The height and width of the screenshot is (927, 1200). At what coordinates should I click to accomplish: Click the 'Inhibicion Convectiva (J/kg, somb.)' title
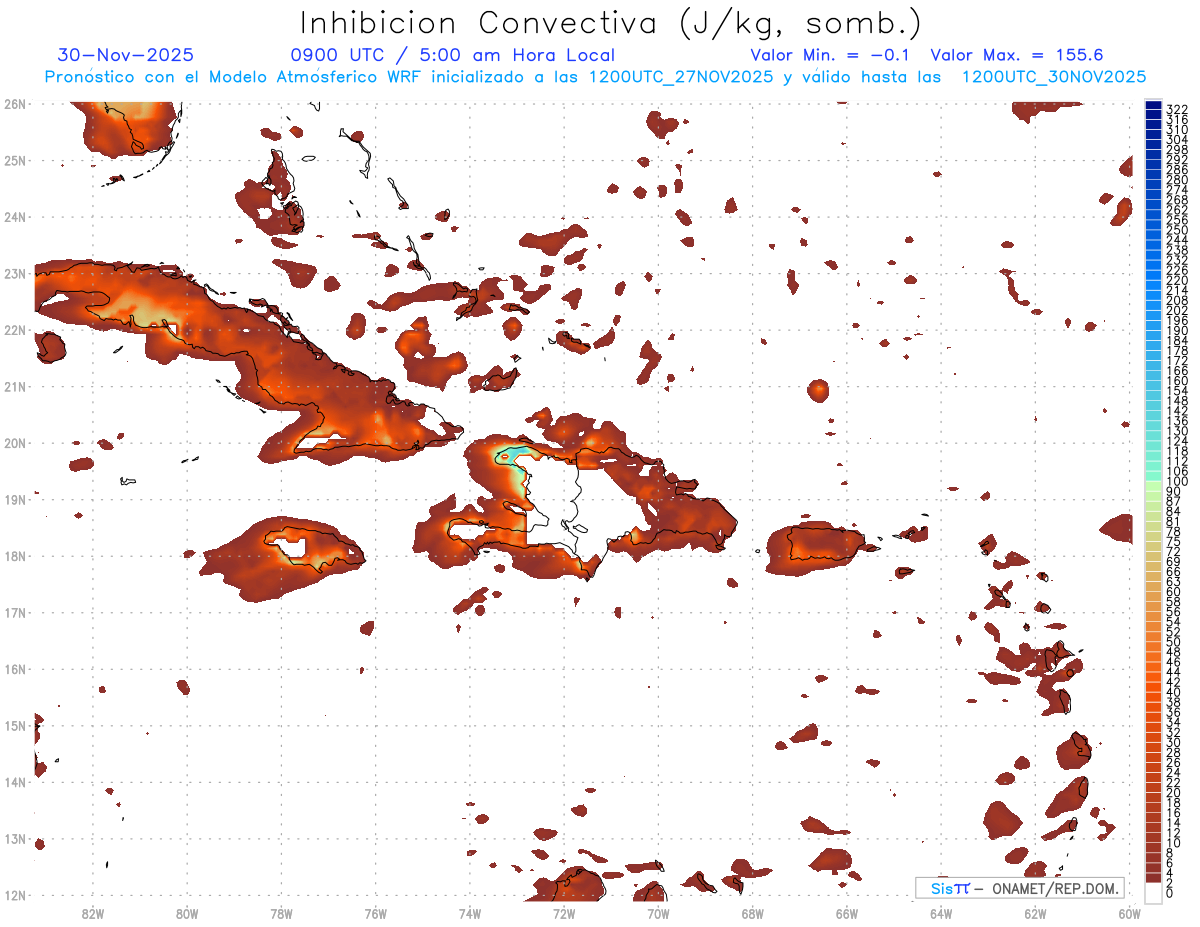tap(611, 23)
